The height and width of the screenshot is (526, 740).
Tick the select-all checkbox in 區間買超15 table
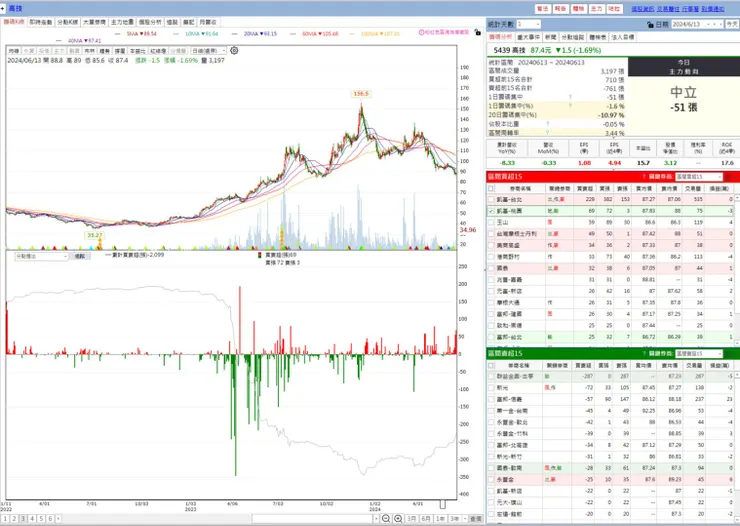pos(491,188)
